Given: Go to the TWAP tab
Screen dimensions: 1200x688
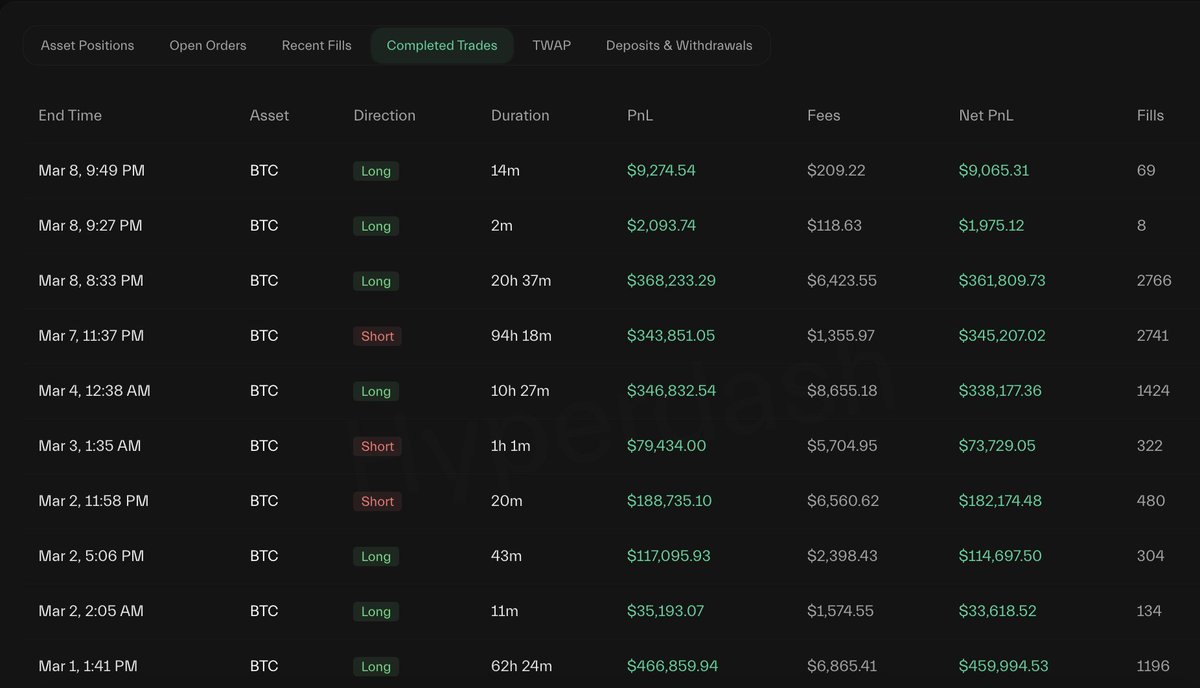Looking at the screenshot, I should click(x=551, y=45).
